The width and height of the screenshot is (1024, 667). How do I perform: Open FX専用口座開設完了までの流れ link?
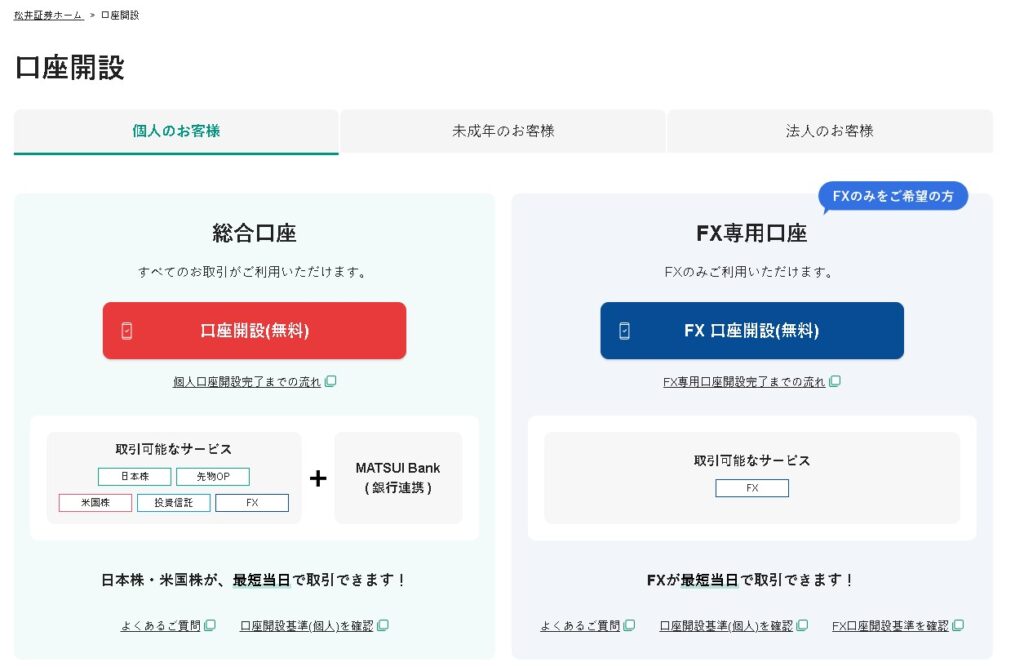tap(744, 382)
